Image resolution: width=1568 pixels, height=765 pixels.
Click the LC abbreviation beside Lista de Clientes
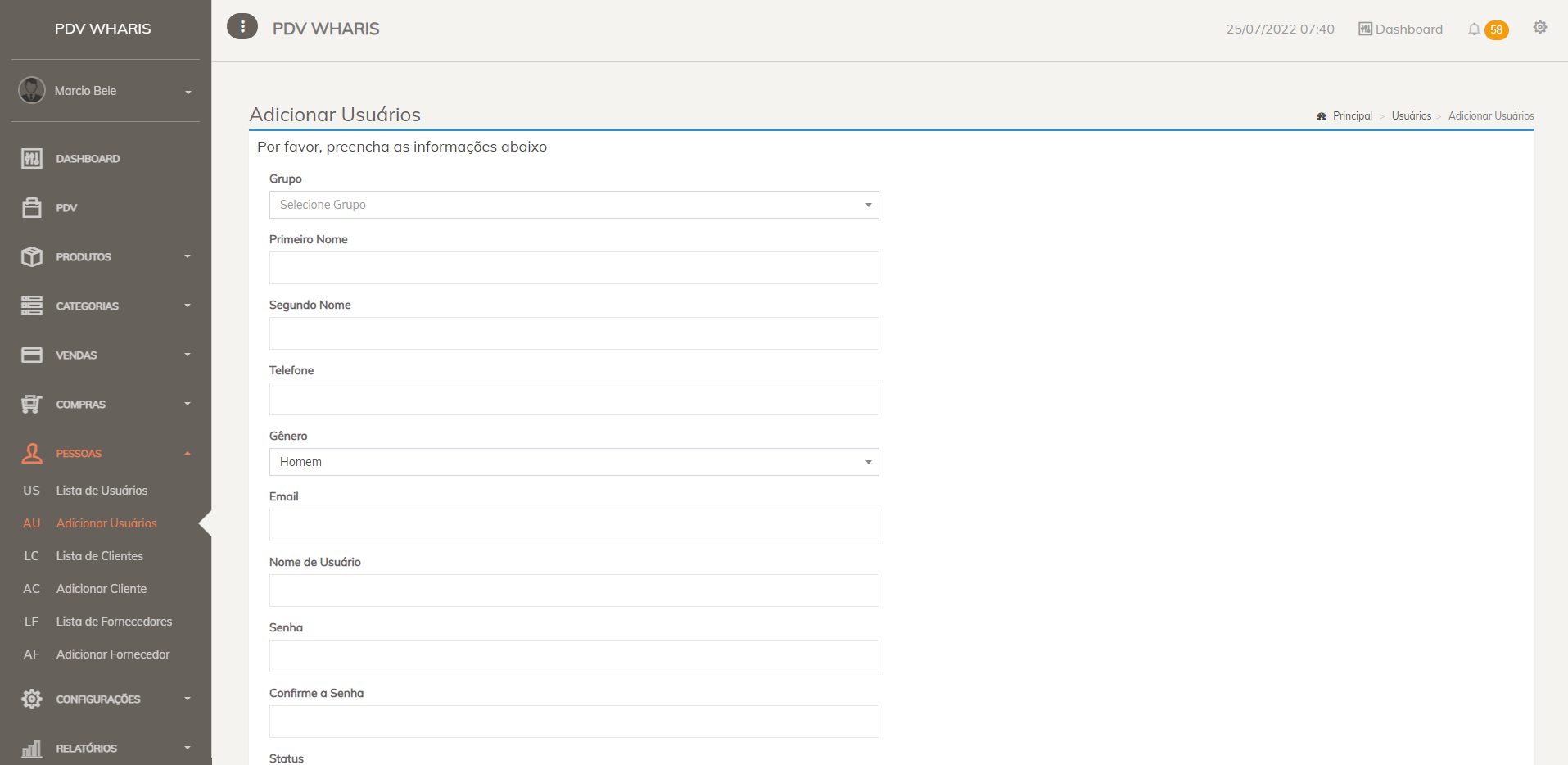(x=31, y=555)
